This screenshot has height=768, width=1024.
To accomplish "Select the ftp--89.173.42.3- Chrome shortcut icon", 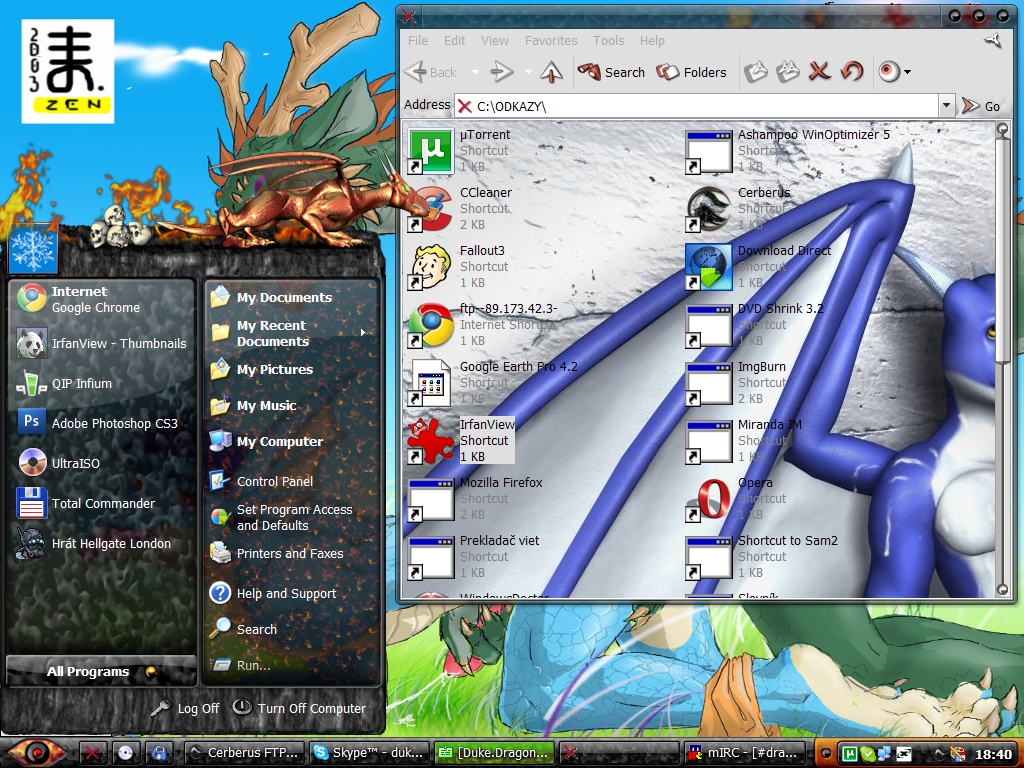I will pyautogui.click(x=430, y=325).
